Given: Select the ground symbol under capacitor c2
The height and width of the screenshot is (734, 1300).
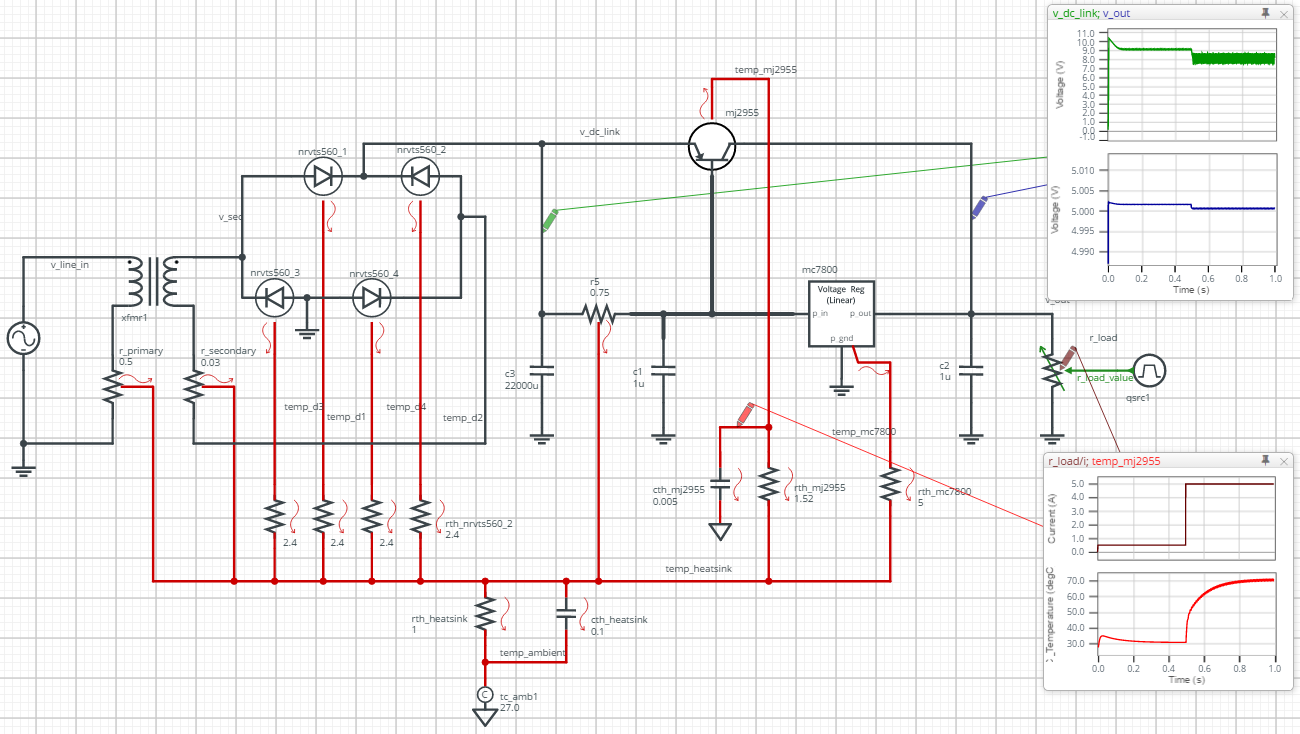Looking at the screenshot, I should tap(969, 437).
